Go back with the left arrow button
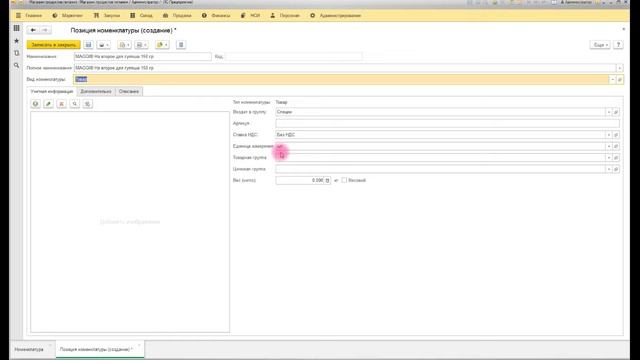Viewport: 640px width, 360px height. pos(33,30)
